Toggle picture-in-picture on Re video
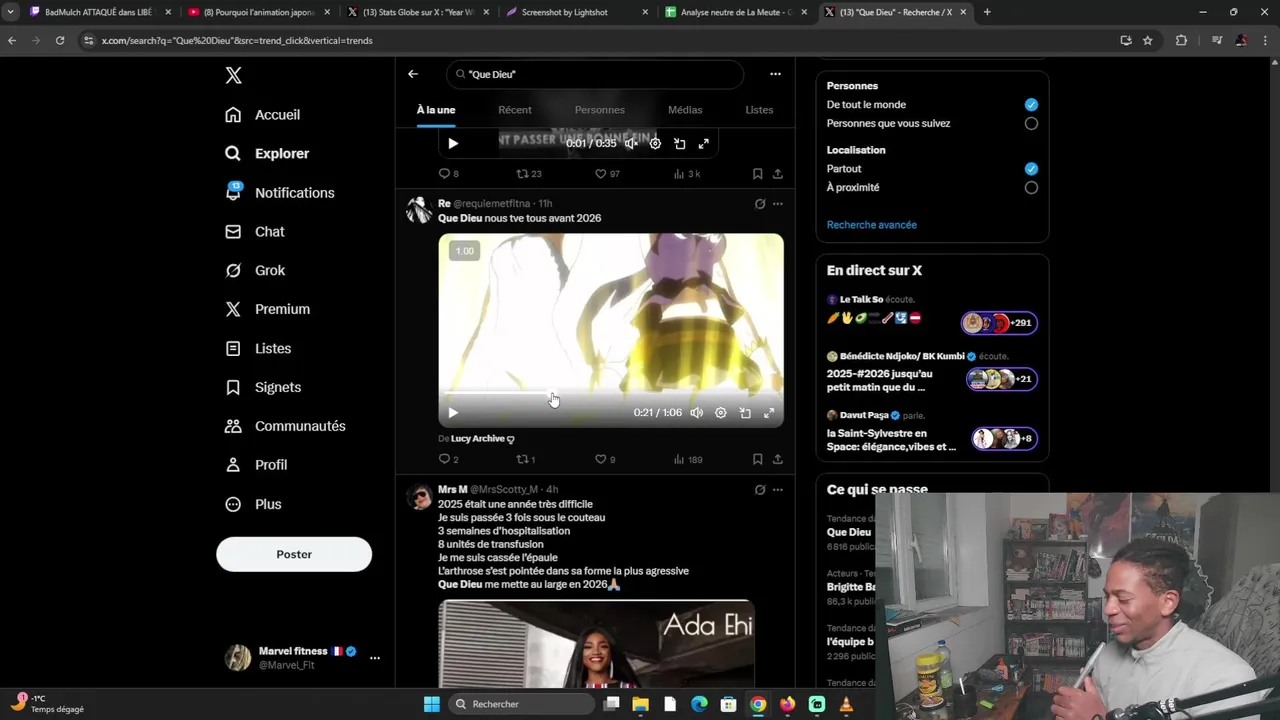Viewport: 1280px width, 720px height. (745, 413)
